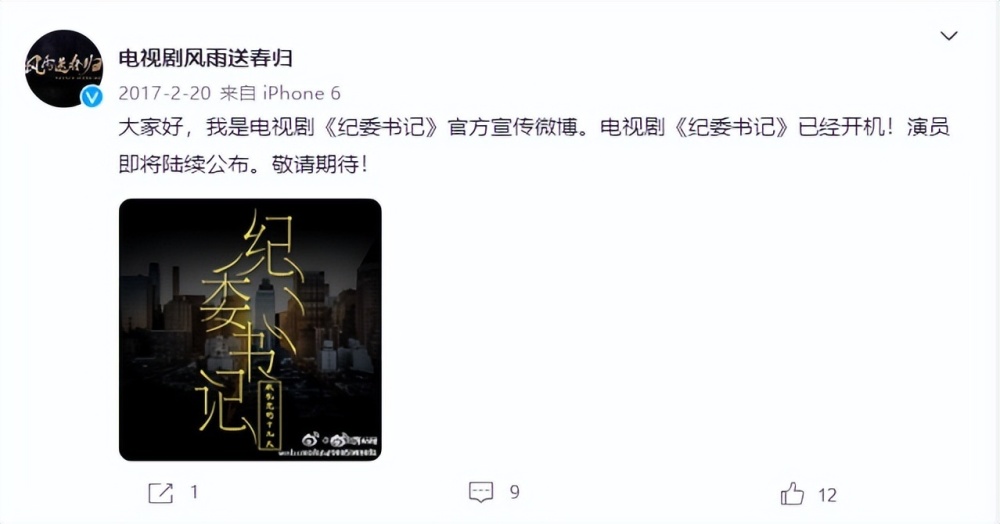Open the 2017-2-20 post timestamp
Screen dimensions: 1000x524
(165, 93)
